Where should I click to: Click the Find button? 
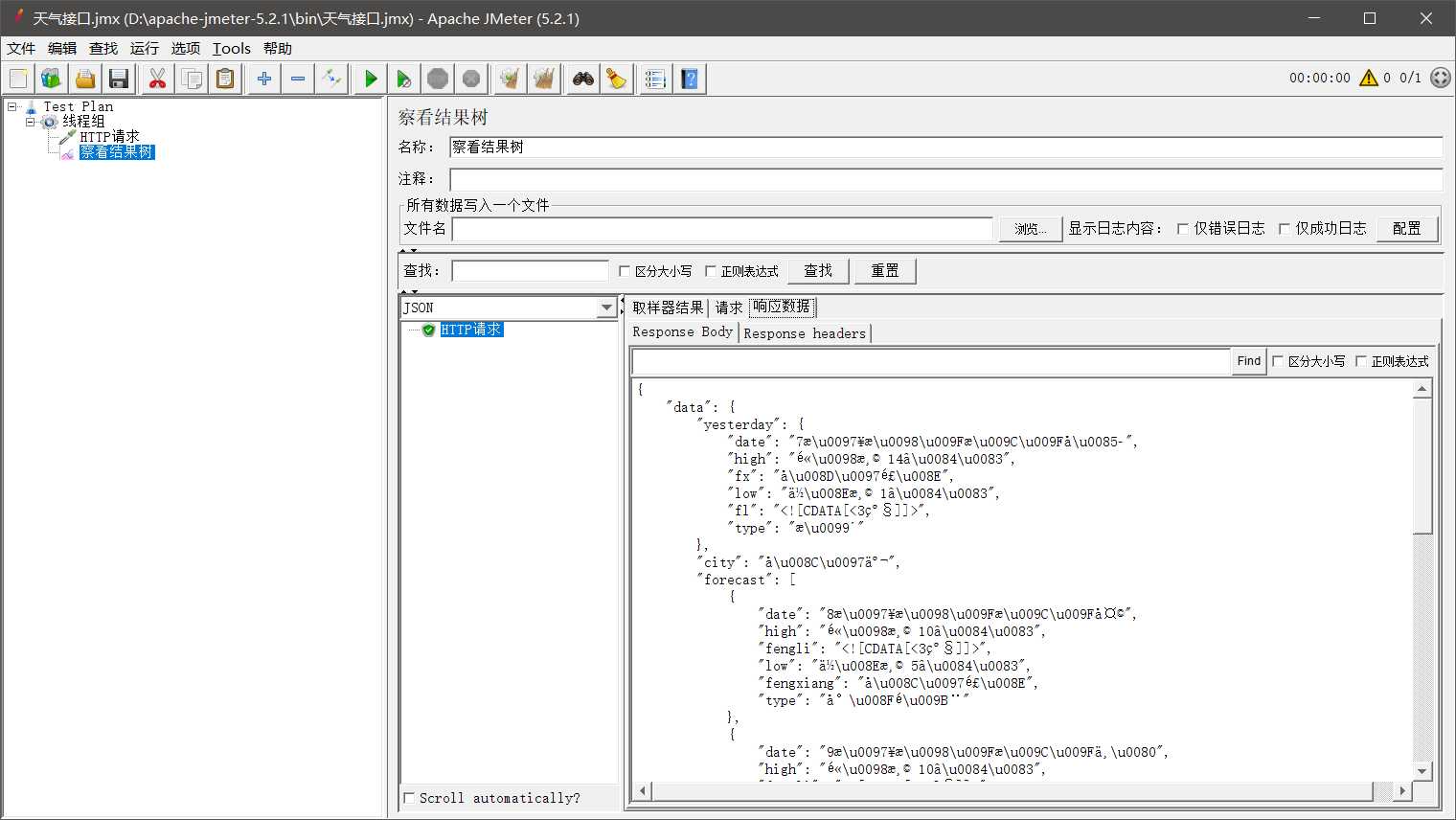(1249, 361)
